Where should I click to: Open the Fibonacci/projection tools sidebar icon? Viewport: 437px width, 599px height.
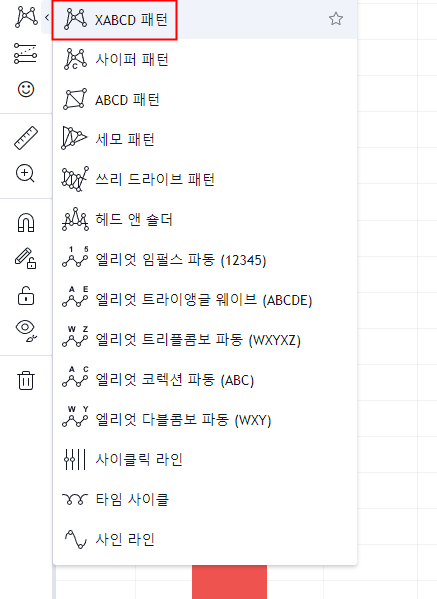tap(26, 53)
